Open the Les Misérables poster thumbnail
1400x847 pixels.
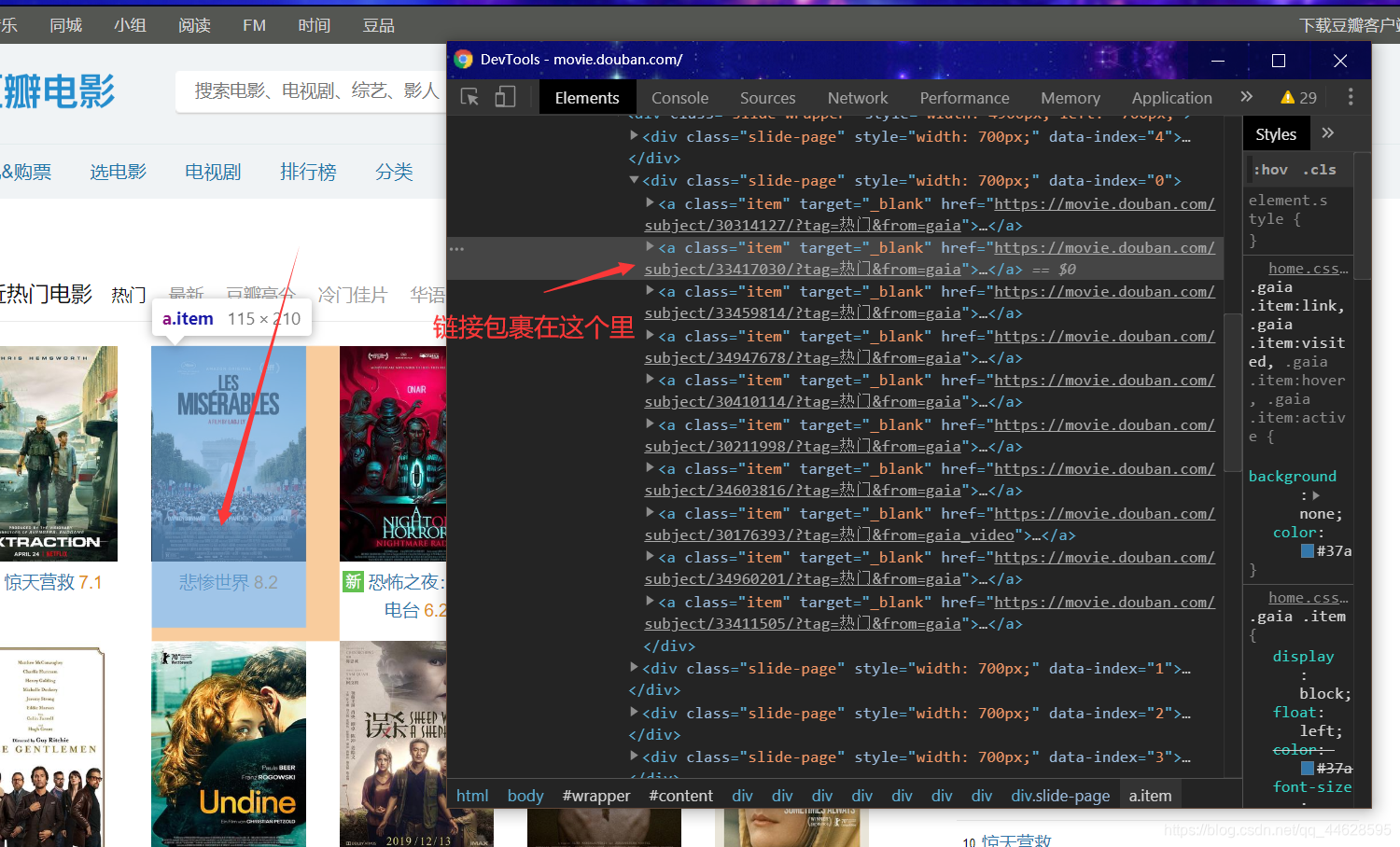point(229,453)
